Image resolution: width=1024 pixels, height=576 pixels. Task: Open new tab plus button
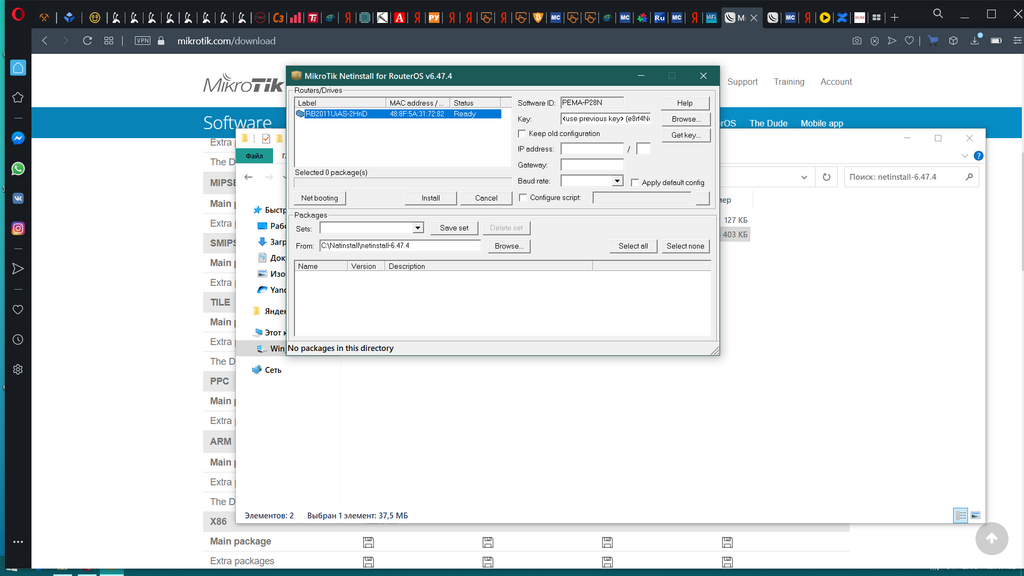[x=895, y=18]
